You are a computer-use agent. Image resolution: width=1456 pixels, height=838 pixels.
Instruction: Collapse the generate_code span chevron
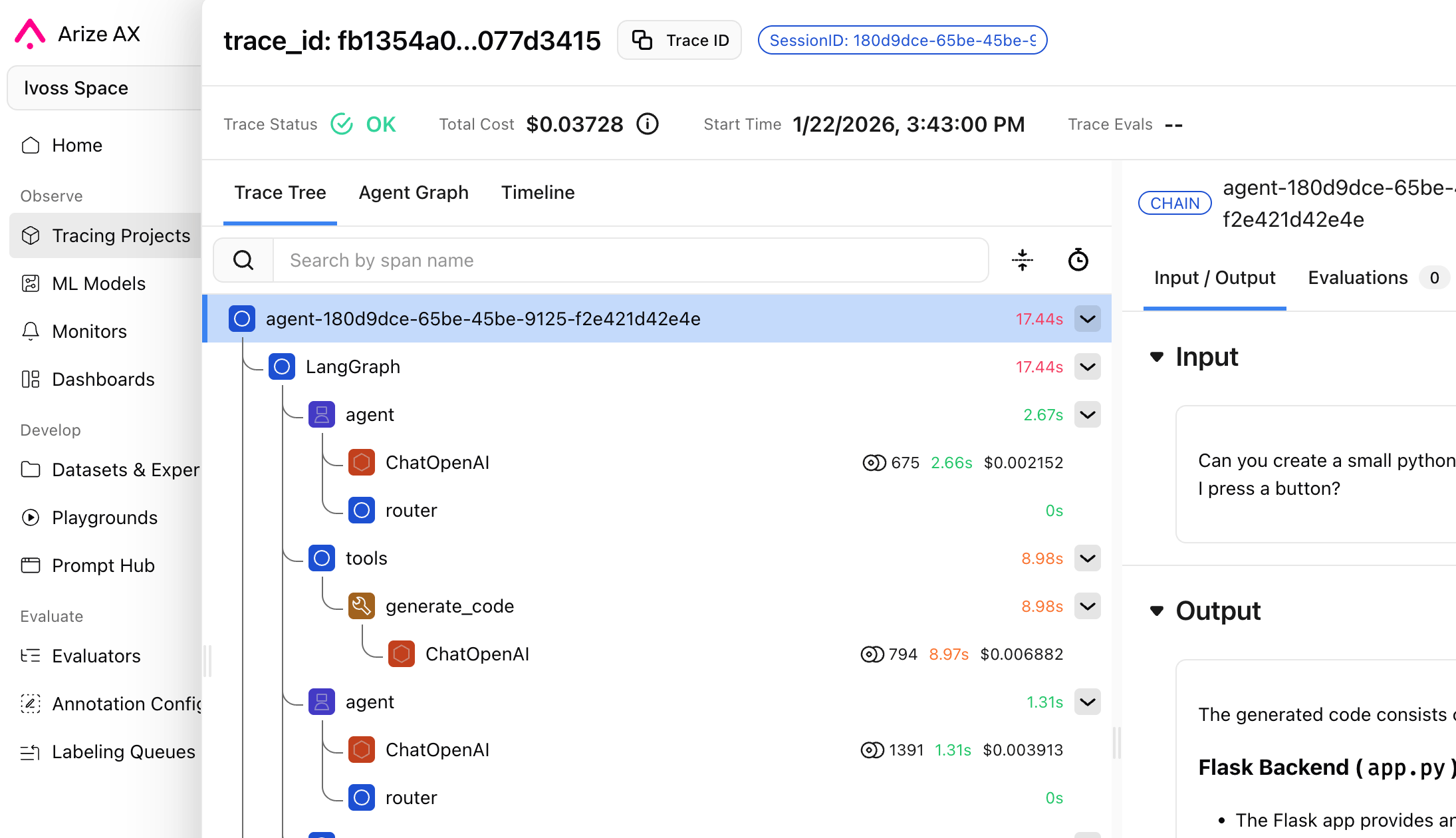coord(1087,606)
